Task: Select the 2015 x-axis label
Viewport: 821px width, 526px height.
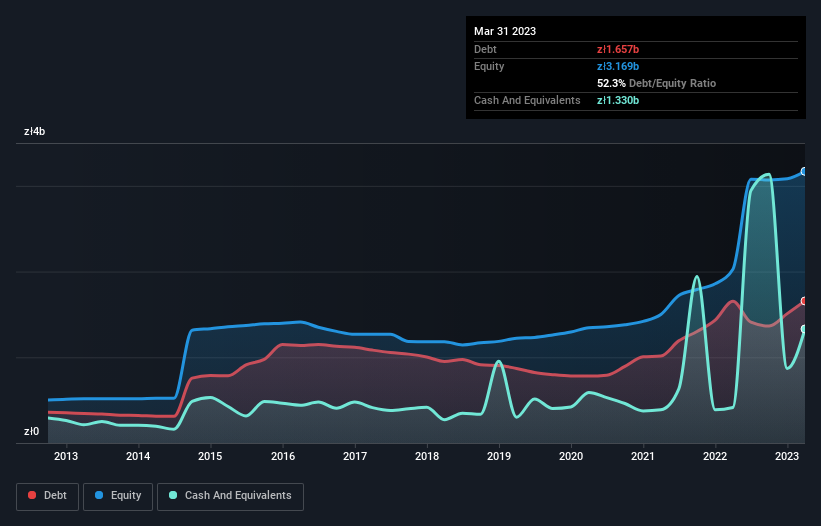Action: (210, 457)
